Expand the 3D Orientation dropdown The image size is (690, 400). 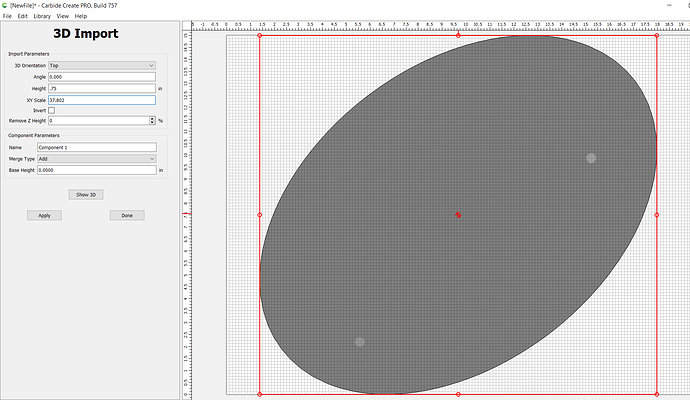click(102, 65)
